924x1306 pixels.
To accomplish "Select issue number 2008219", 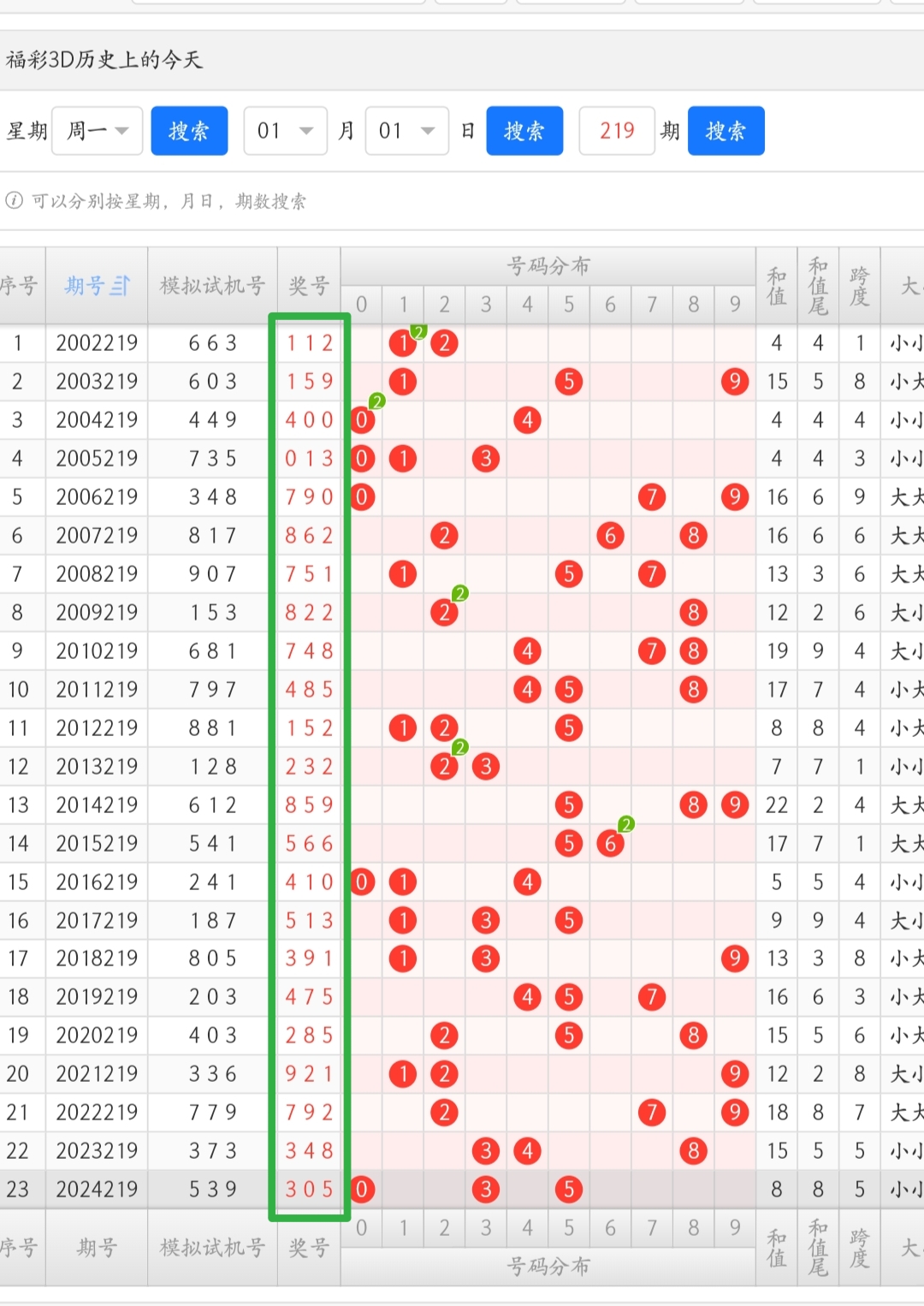I will [x=97, y=574].
